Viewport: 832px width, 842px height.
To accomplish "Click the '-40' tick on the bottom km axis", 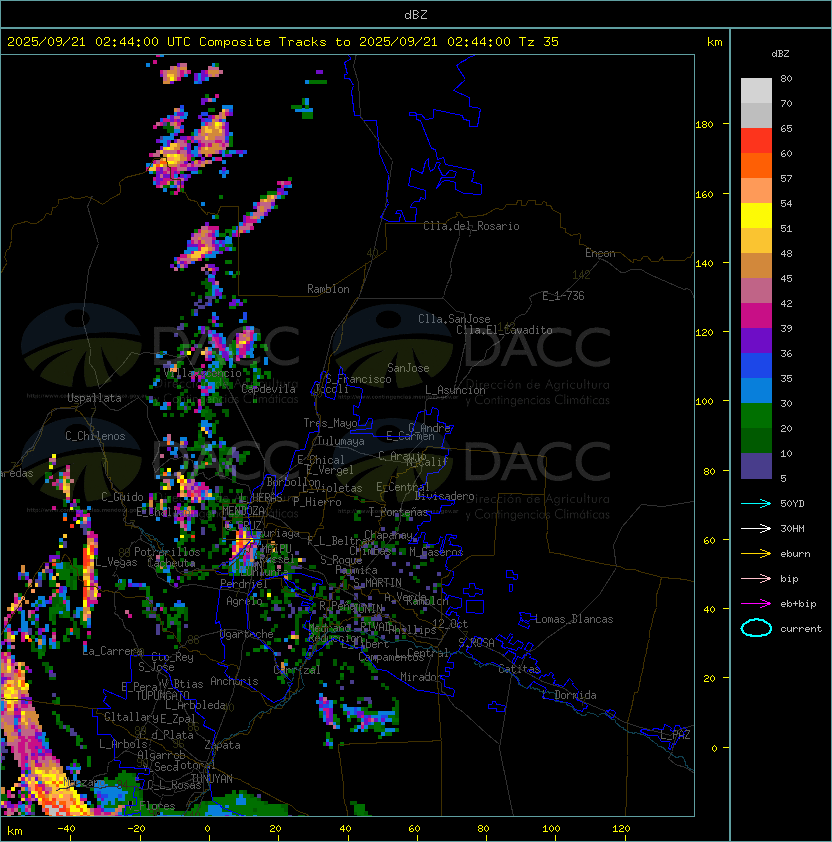I will pyautogui.click(x=66, y=829).
